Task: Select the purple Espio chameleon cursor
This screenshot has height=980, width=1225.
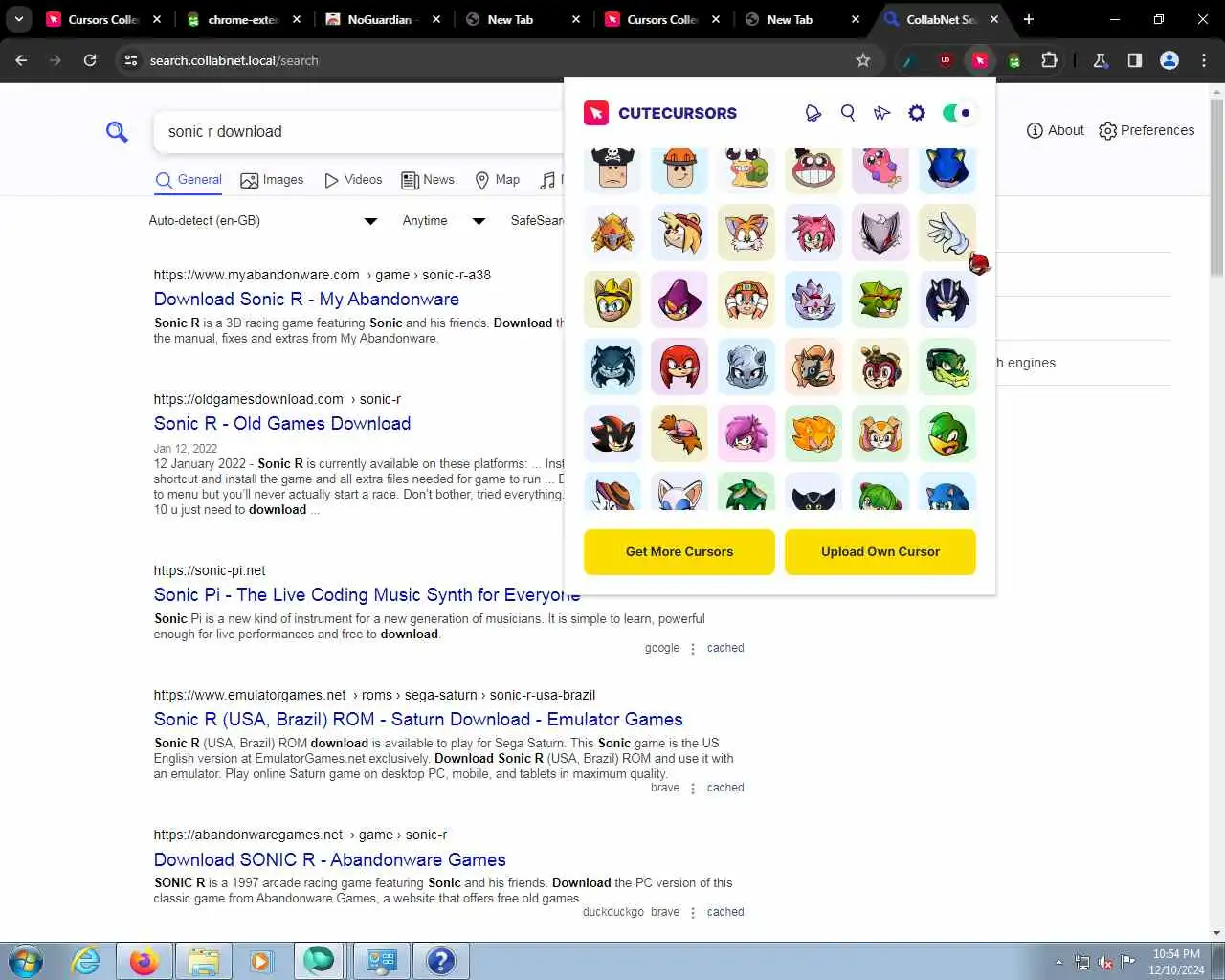Action: coord(679,300)
